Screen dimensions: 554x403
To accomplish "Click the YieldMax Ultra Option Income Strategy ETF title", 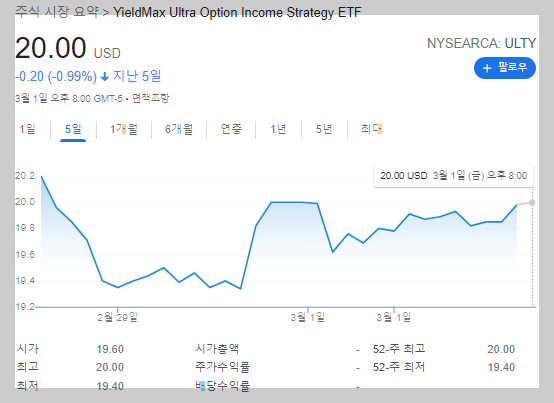I will point(237,12).
